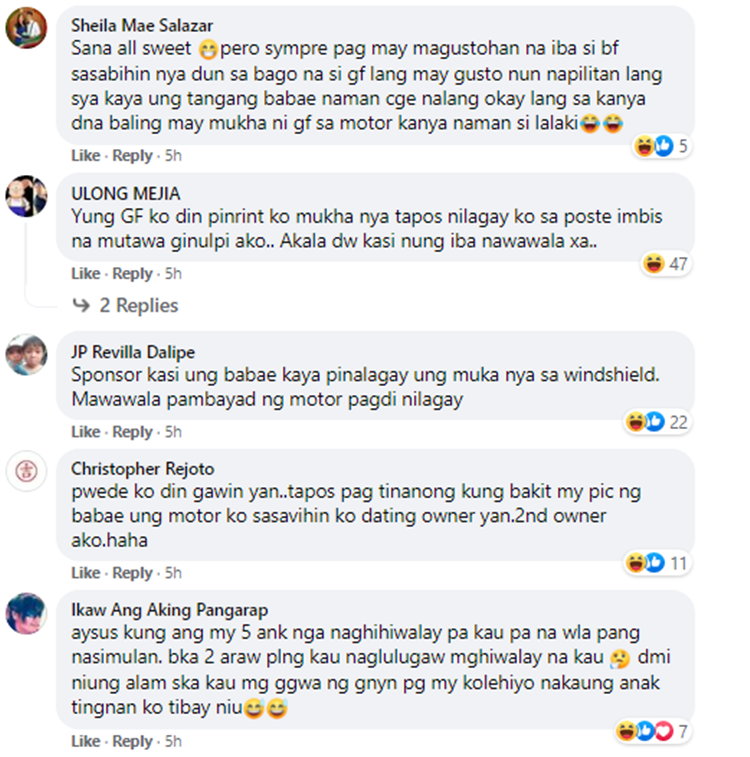The image size is (750, 757).
Task: Expand the 2 Replies thread
Action: (125, 305)
